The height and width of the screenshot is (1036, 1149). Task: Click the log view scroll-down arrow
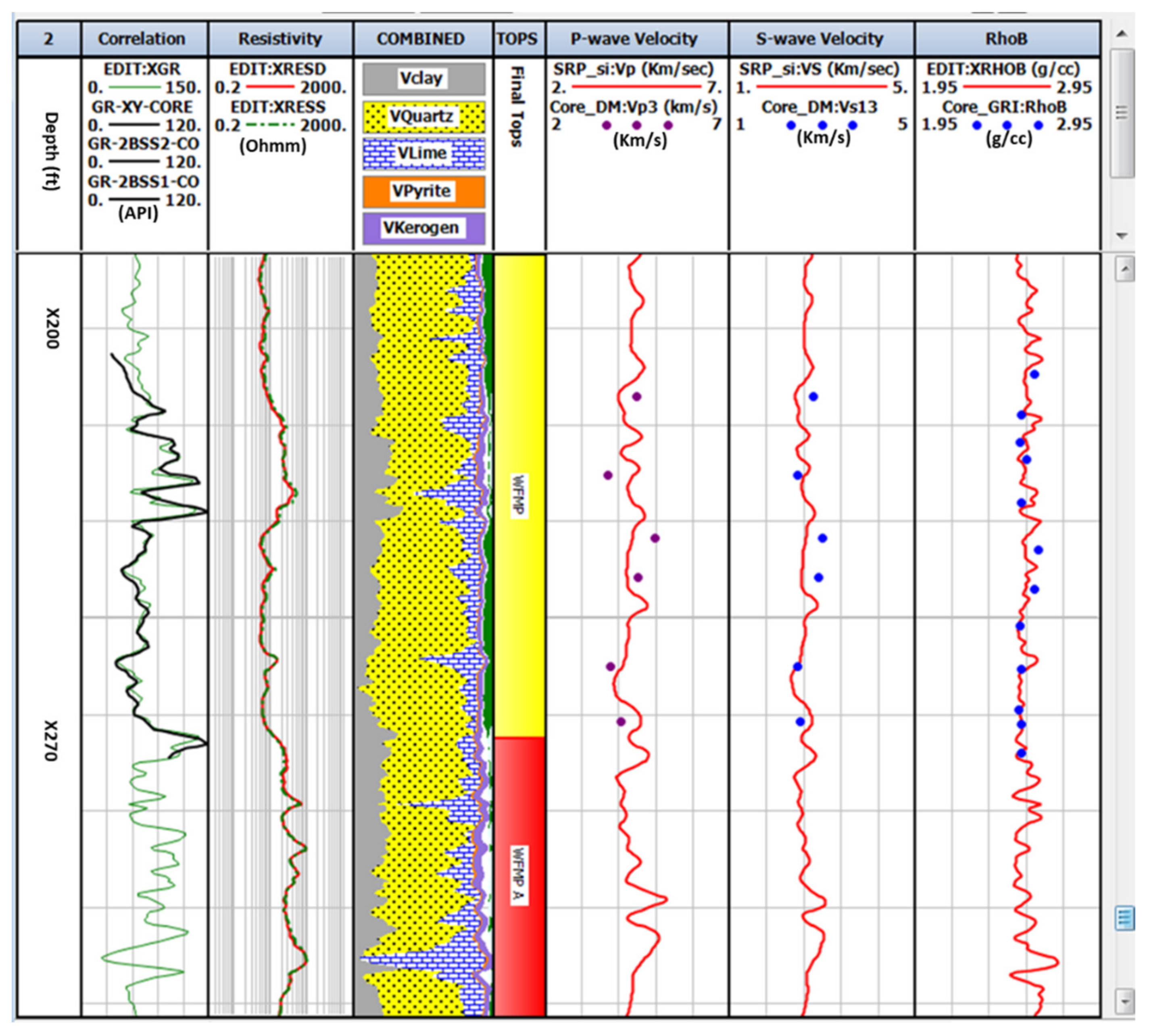(x=1124, y=1001)
